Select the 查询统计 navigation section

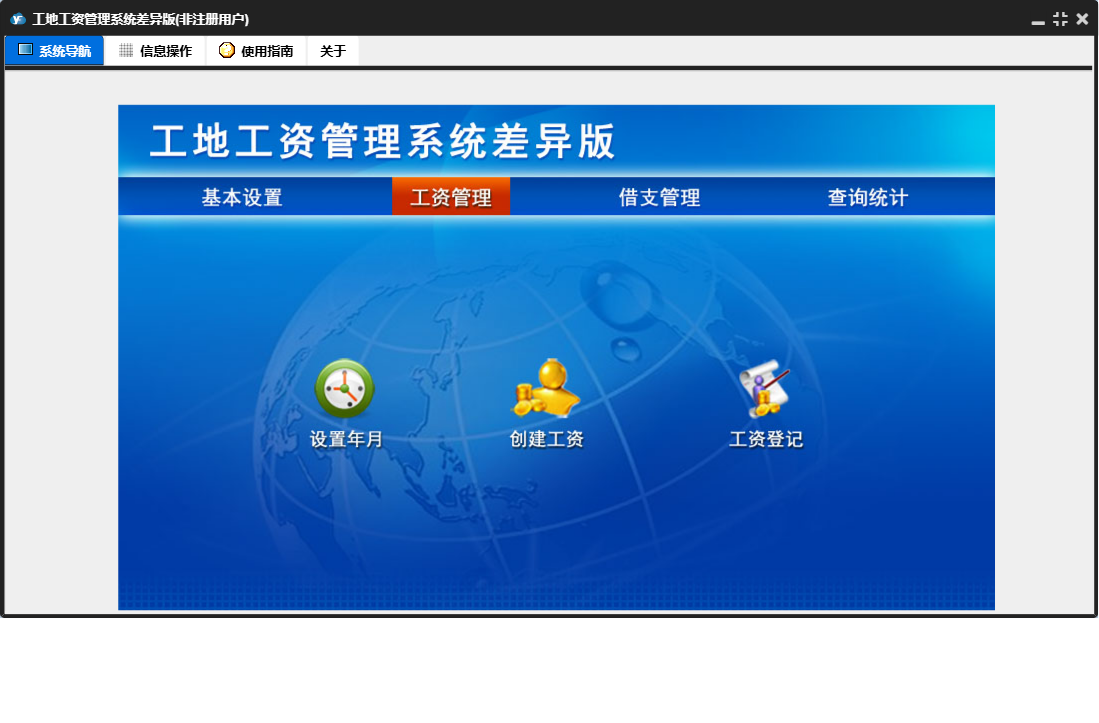coord(868,197)
